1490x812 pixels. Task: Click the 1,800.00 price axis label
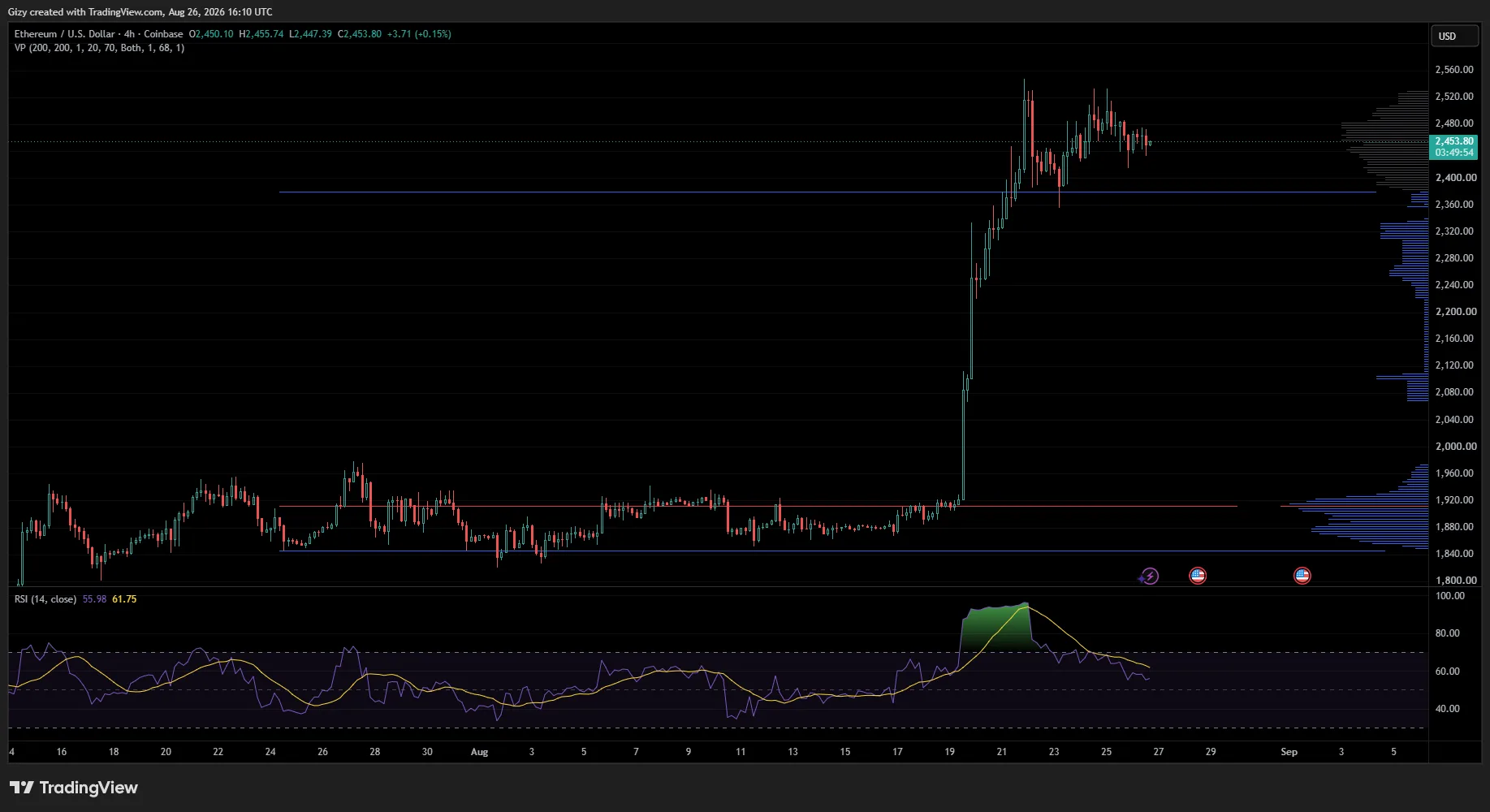(1456, 581)
